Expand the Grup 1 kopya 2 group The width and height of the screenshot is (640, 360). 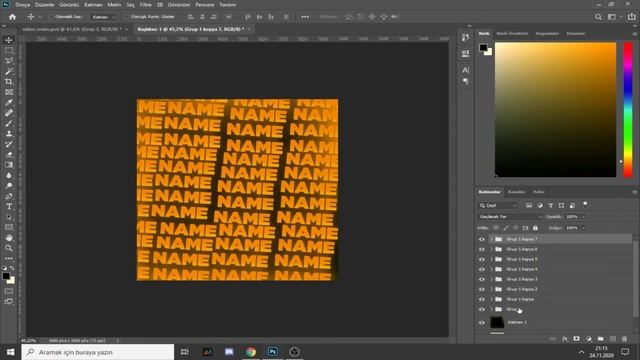(491, 289)
